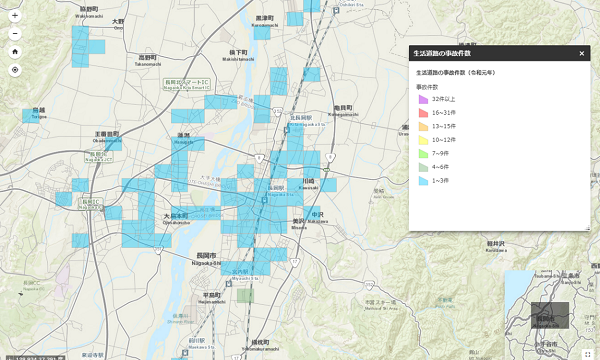Screen dimensions: 600x360
Task: Click the dark extent box in overview map
Action: coord(550,315)
